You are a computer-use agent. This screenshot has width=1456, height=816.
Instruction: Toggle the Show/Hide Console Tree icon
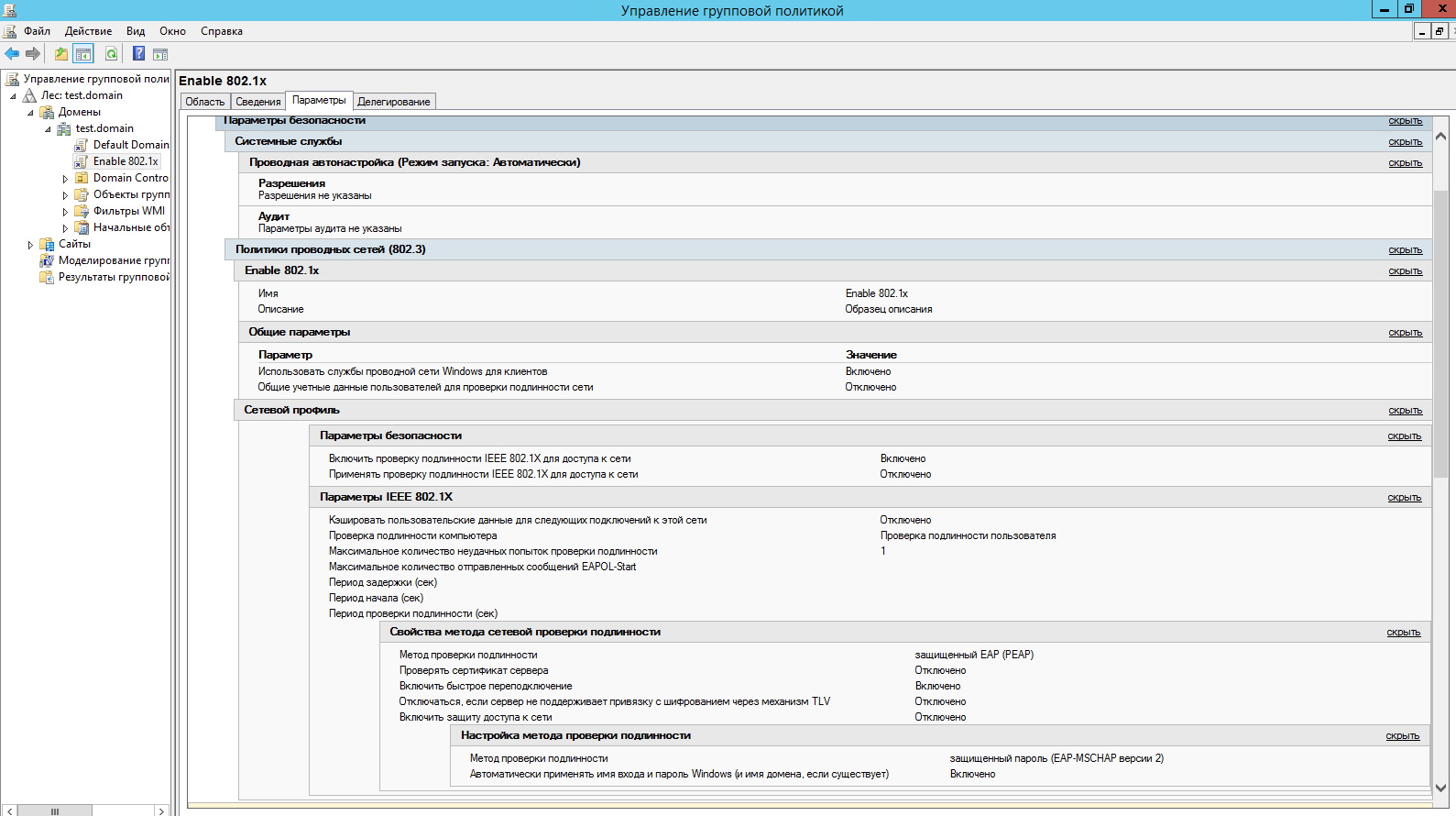click(83, 54)
